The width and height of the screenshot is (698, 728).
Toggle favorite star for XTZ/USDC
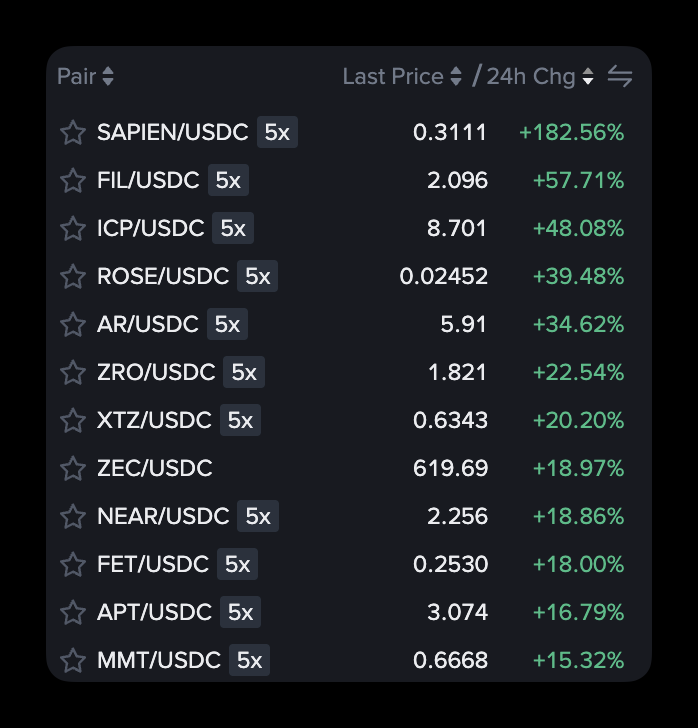[73, 421]
